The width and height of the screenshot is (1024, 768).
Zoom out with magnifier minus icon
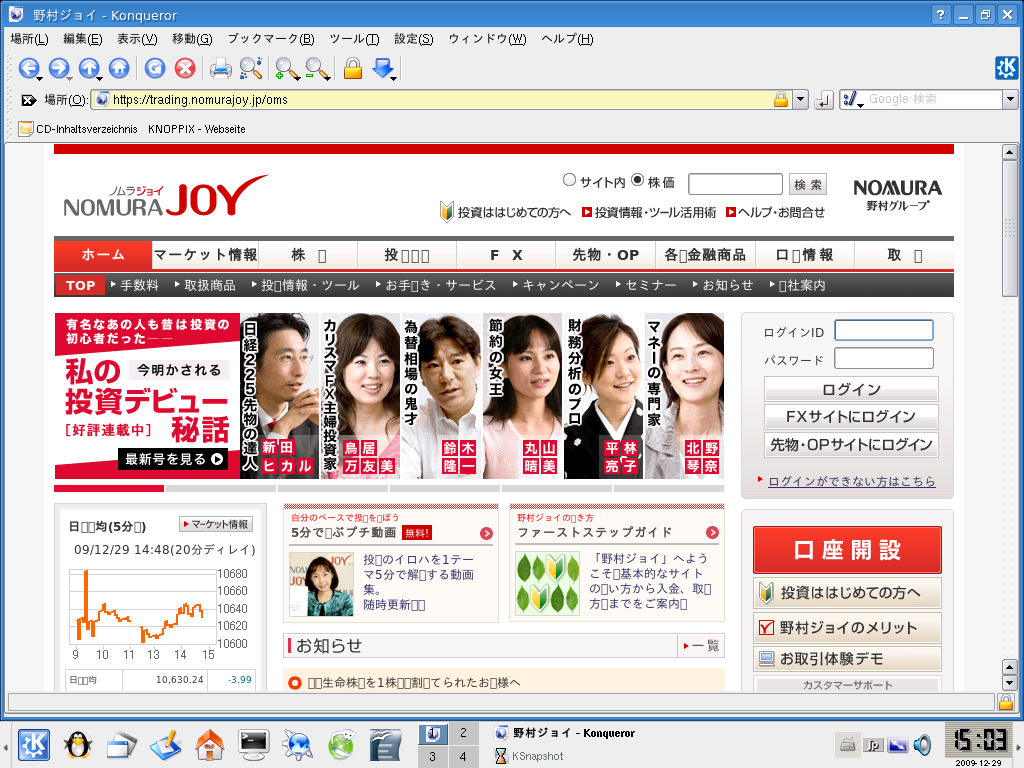click(x=316, y=68)
